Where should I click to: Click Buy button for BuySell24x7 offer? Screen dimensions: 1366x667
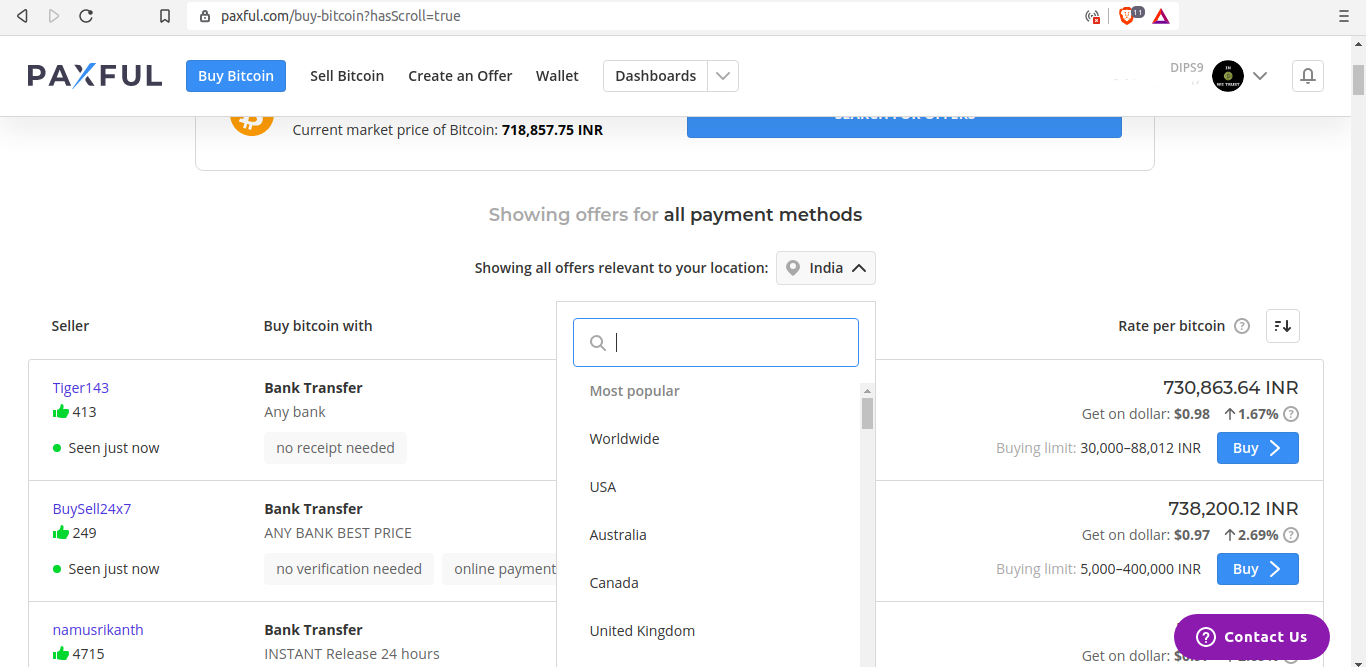1258,569
